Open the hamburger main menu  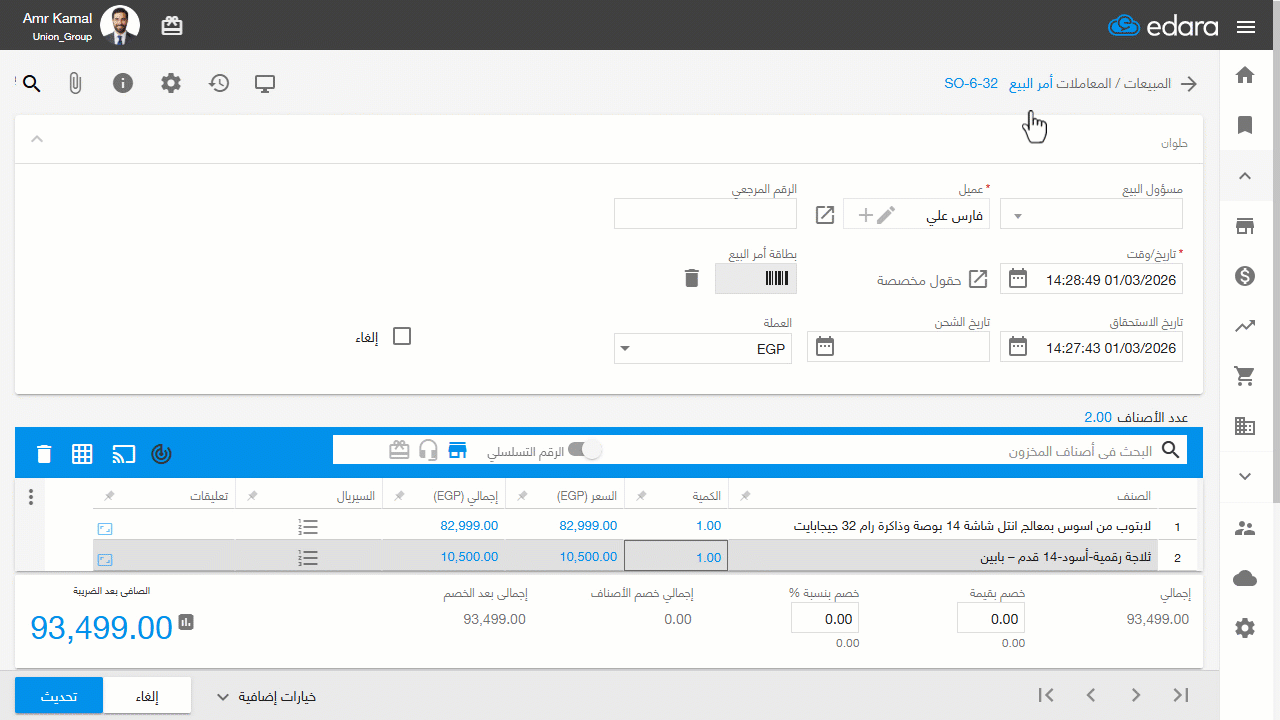point(1246,27)
